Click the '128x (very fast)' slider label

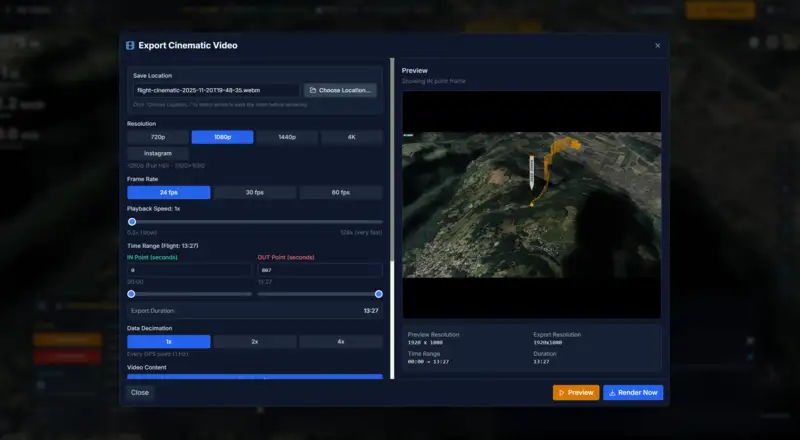pos(361,233)
